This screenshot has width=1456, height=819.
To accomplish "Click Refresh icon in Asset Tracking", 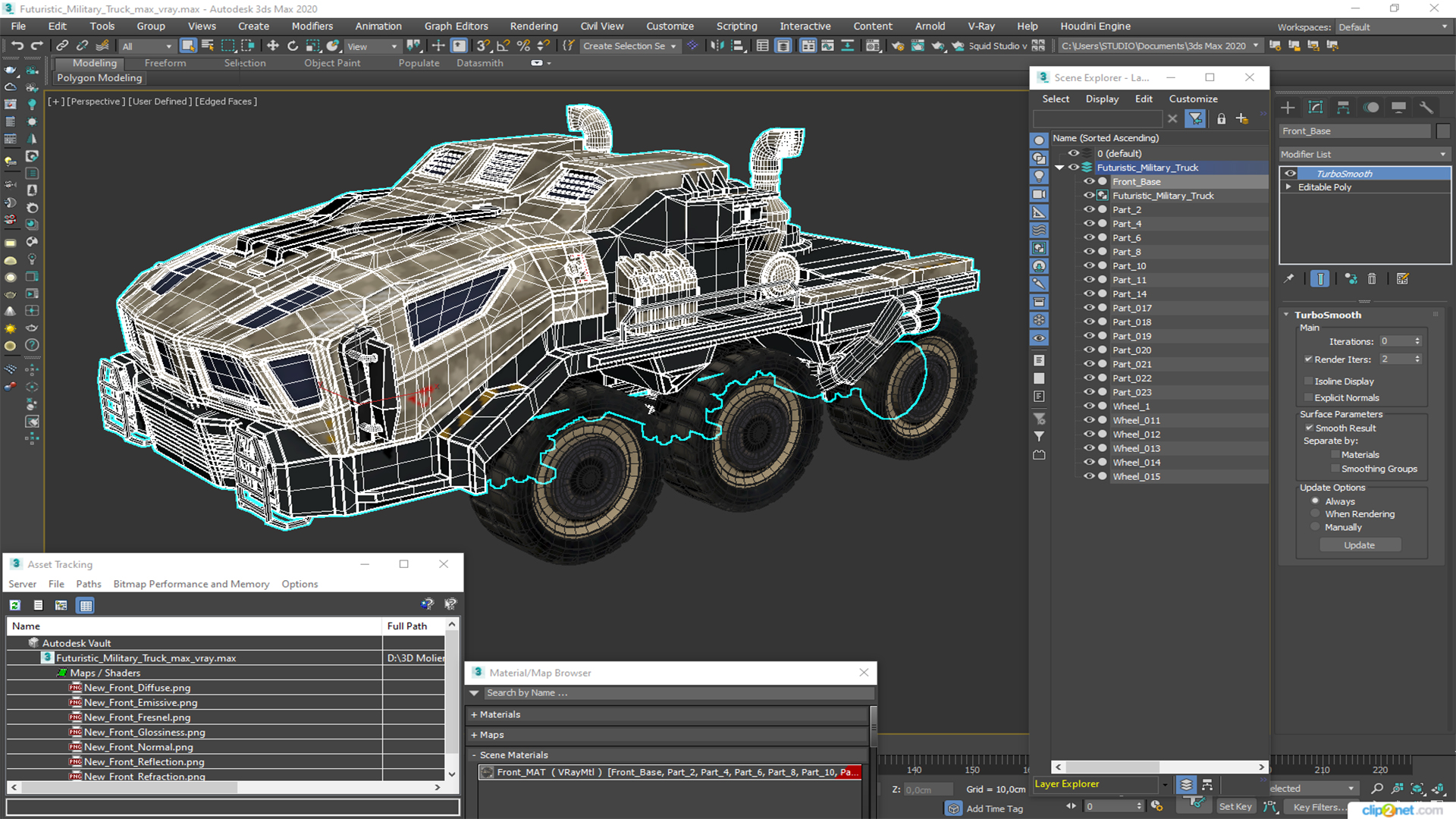I will 15,605.
